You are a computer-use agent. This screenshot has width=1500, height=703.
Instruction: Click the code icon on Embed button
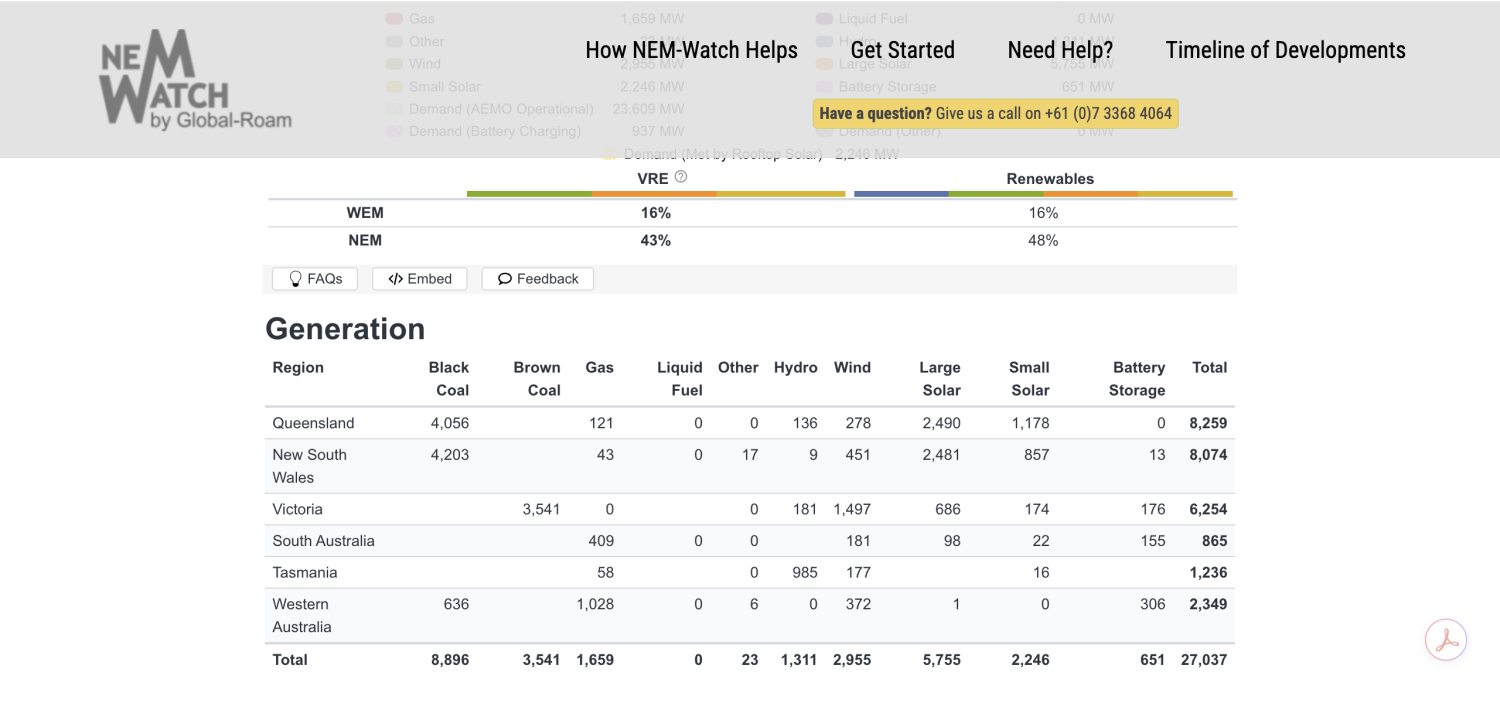point(396,279)
